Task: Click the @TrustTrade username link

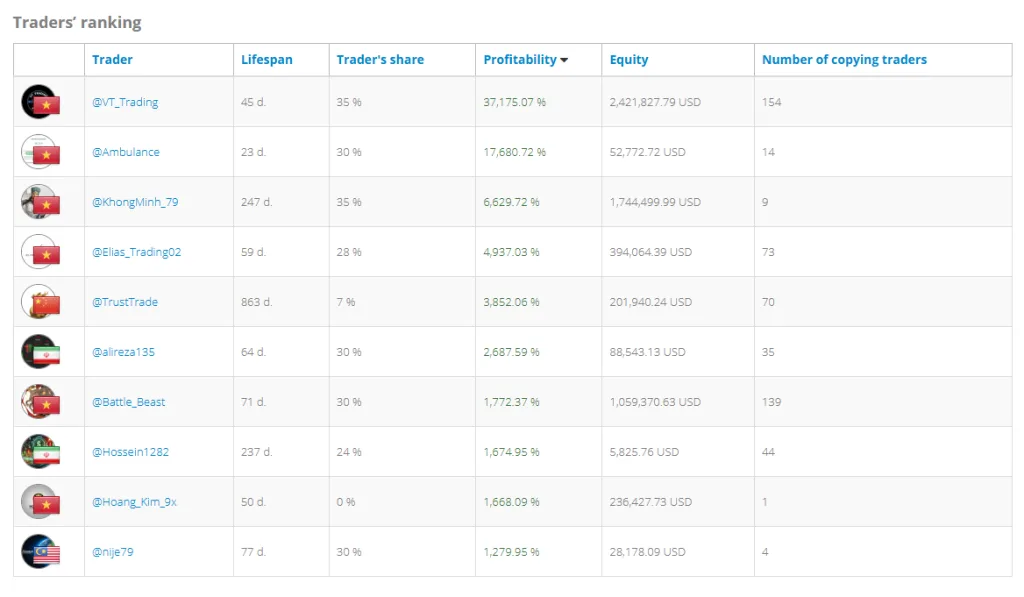Action: tap(125, 302)
